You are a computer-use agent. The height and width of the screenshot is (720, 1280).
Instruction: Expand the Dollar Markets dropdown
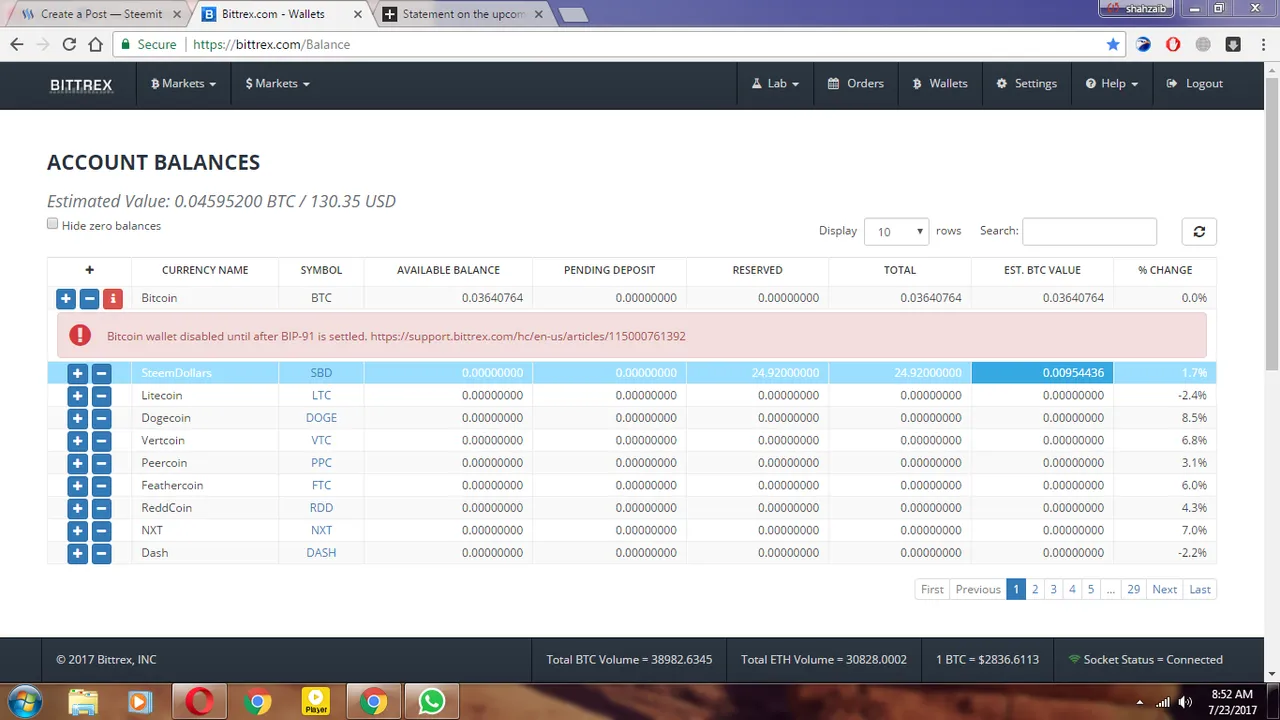(x=277, y=83)
